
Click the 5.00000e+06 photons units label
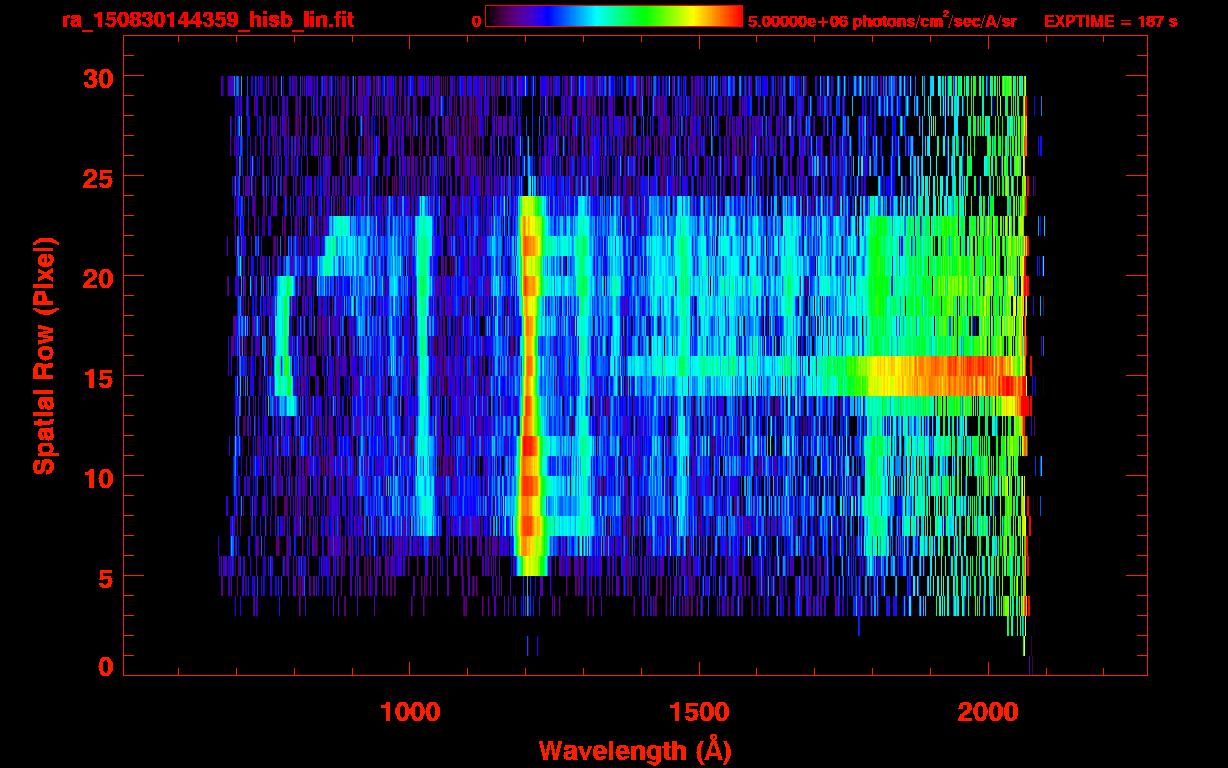(x=881, y=21)
